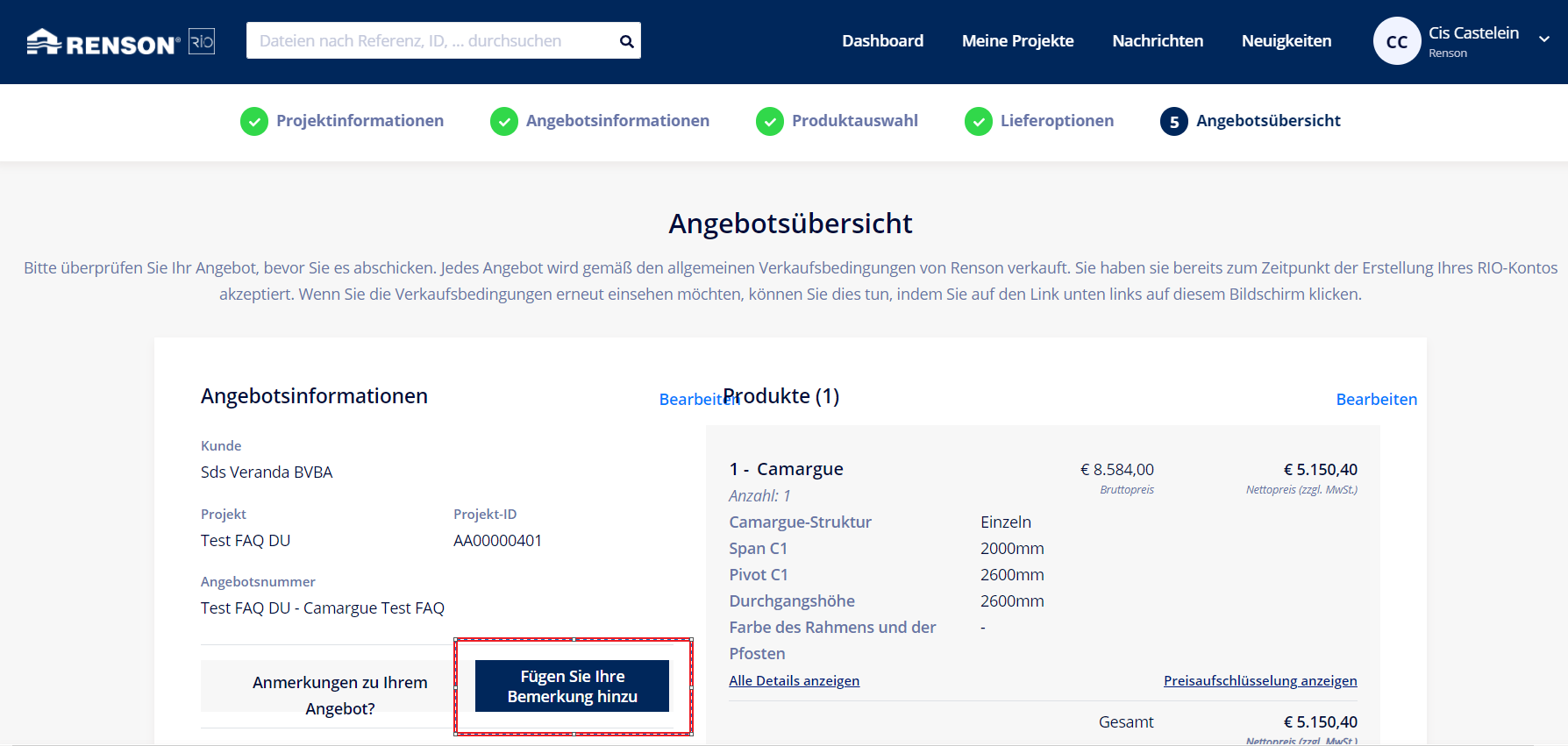Expand Alle Details anzeigen link
The height and width of the screenshot is (746, 1568).
point(794,681)
